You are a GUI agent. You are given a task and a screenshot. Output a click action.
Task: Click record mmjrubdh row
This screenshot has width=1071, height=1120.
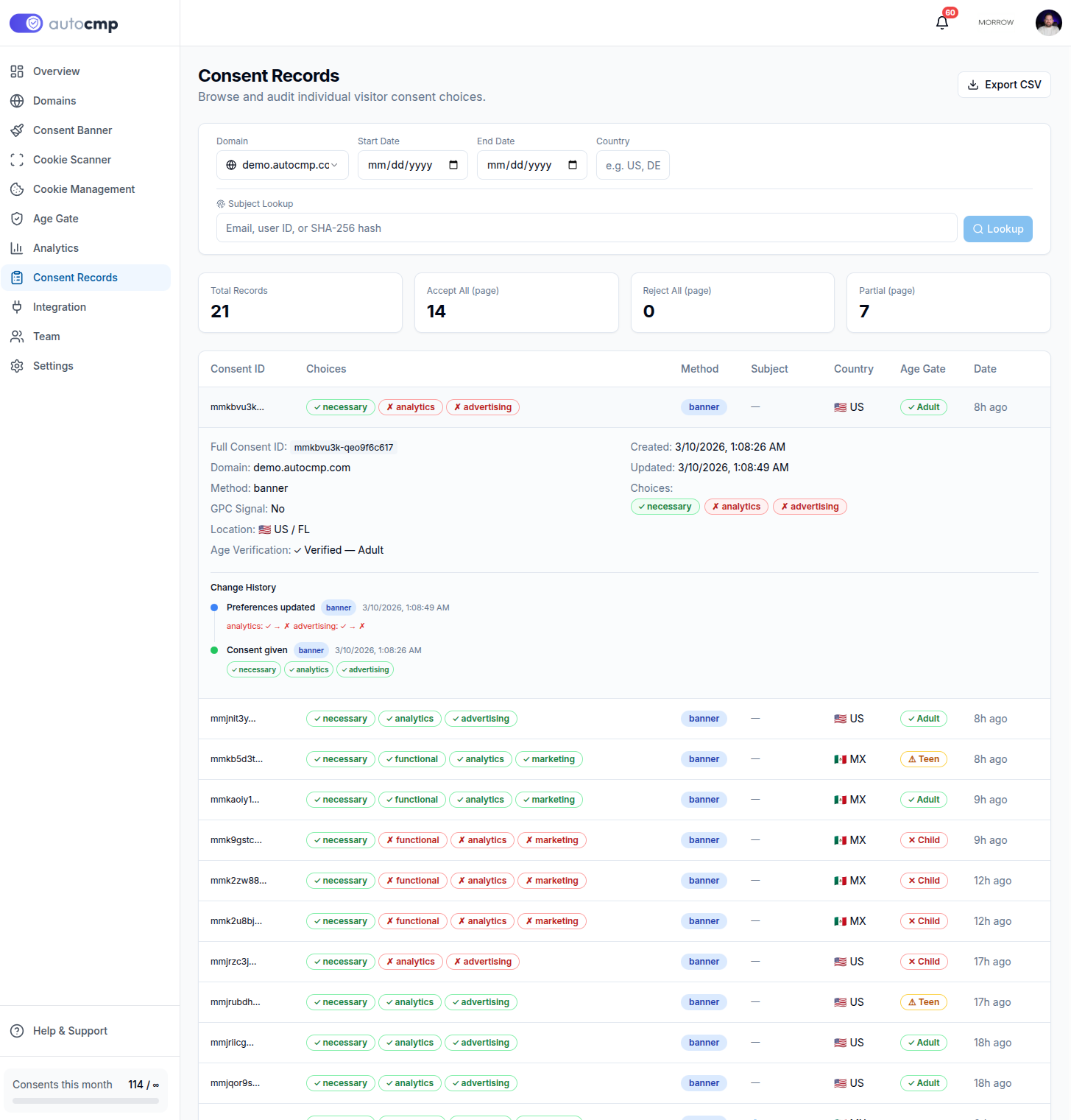pyautogui.click(x=624, y=1002)
